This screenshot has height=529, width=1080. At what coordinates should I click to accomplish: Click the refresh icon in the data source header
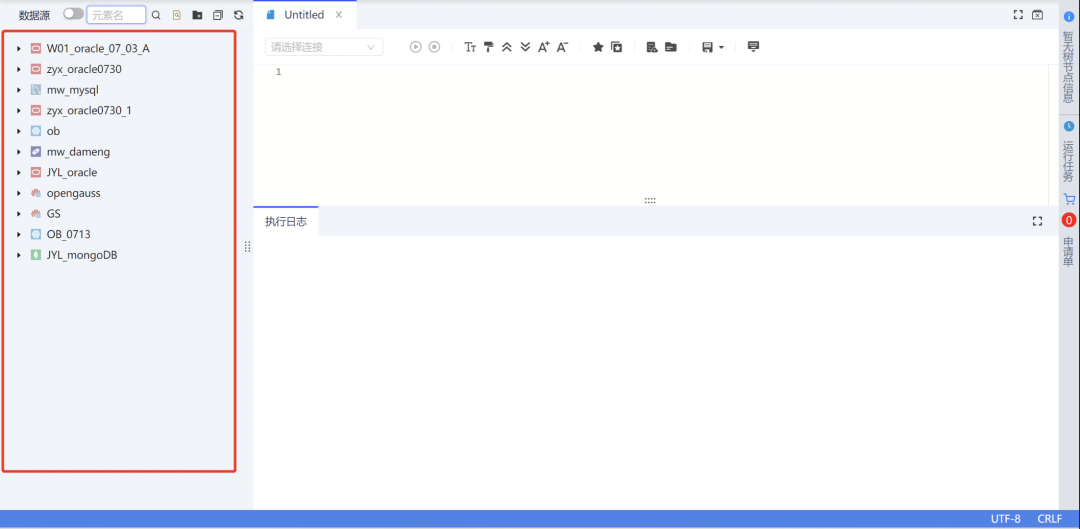pyautogui.click(x=238, y=15)
